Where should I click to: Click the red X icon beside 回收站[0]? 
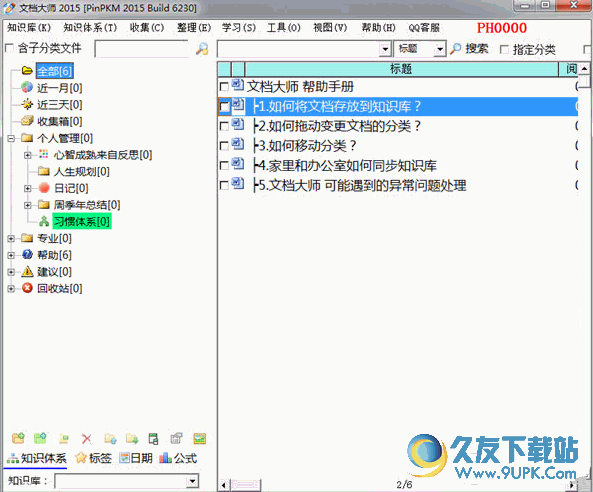(27, 288)
